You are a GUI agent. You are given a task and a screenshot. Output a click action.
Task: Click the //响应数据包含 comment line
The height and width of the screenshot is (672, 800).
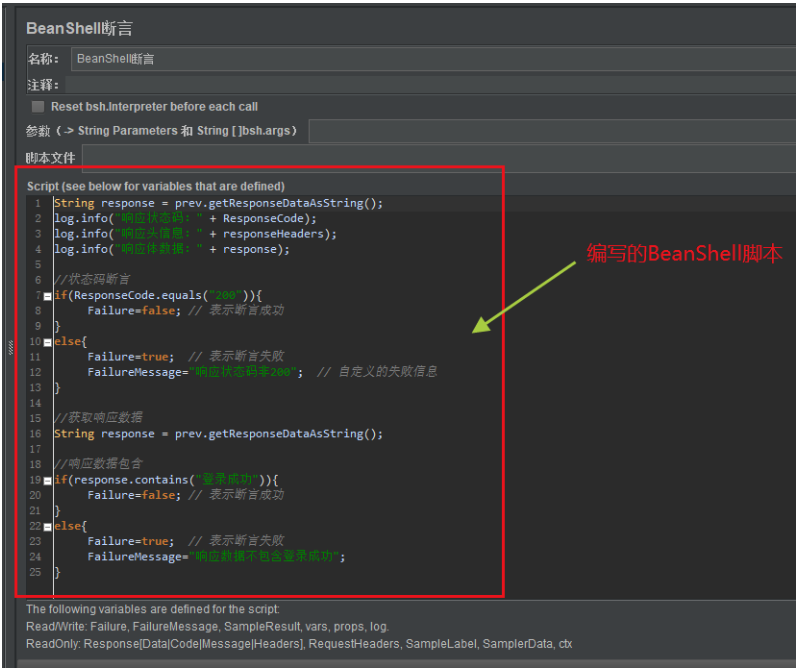pyautogui.click(x=98, y=463)
